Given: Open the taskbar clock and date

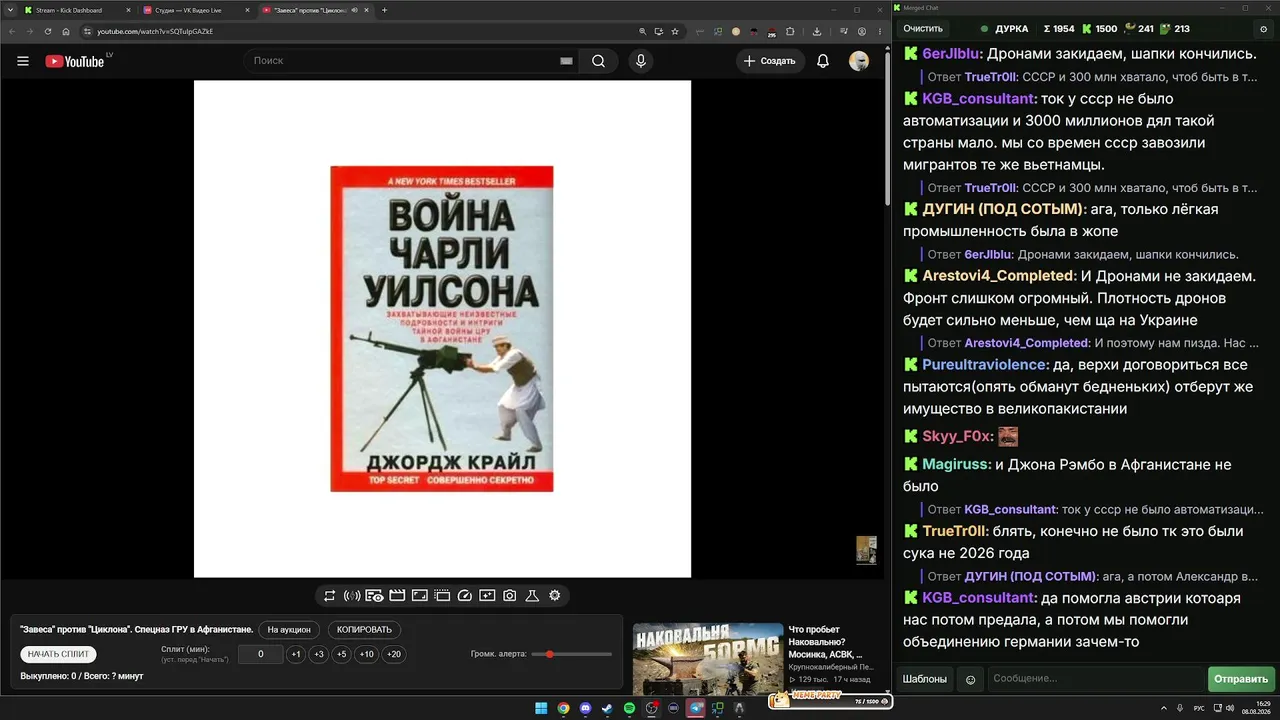Looking at the screenshot, I should pos(1255,708).
